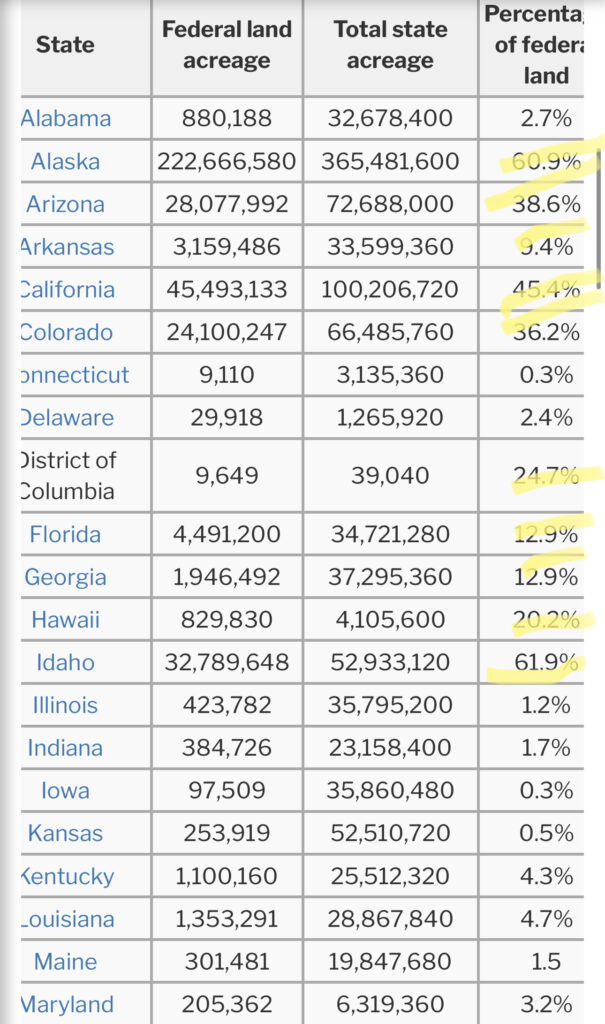
Task: Click the Delaware state link
Action: (68, 419)
